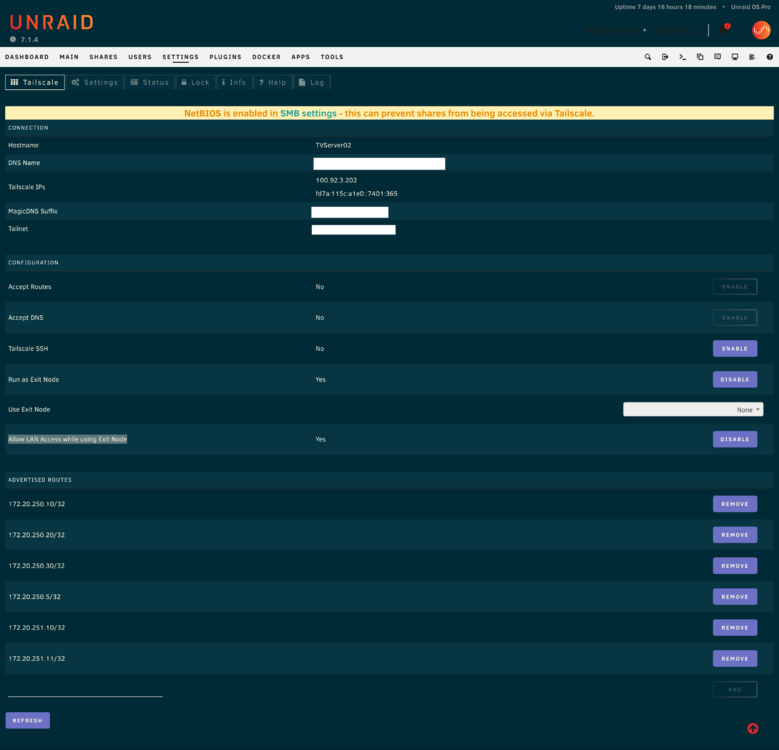
Task: Enable Accept Routes
Action: pyautogui.click(x=735, y=287)
